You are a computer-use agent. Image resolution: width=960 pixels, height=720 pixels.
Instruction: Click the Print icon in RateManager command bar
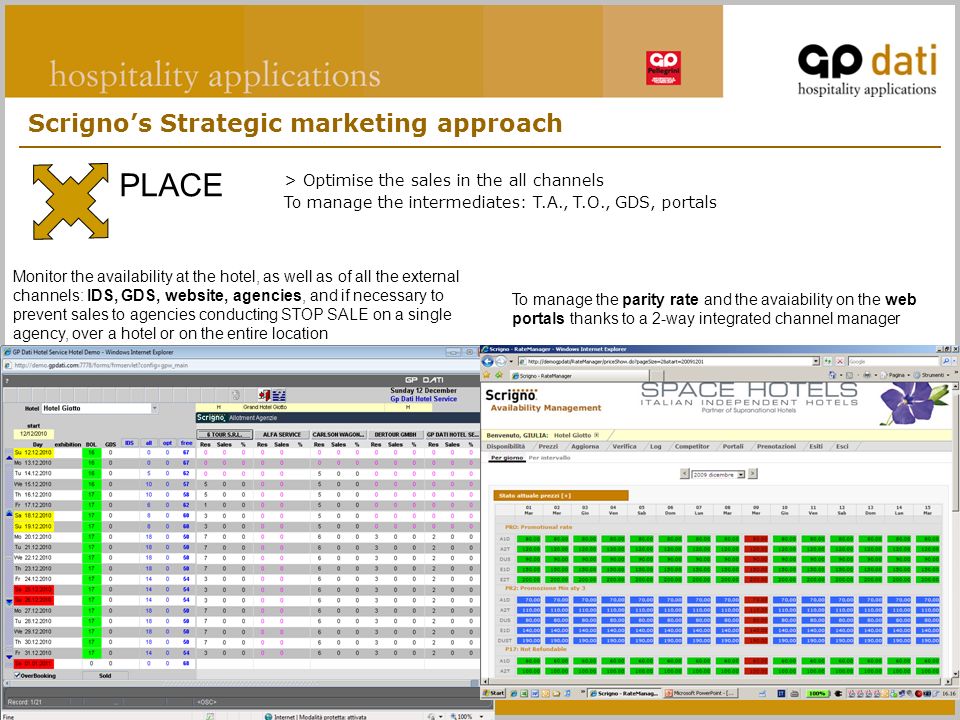[x=868, y=375]
